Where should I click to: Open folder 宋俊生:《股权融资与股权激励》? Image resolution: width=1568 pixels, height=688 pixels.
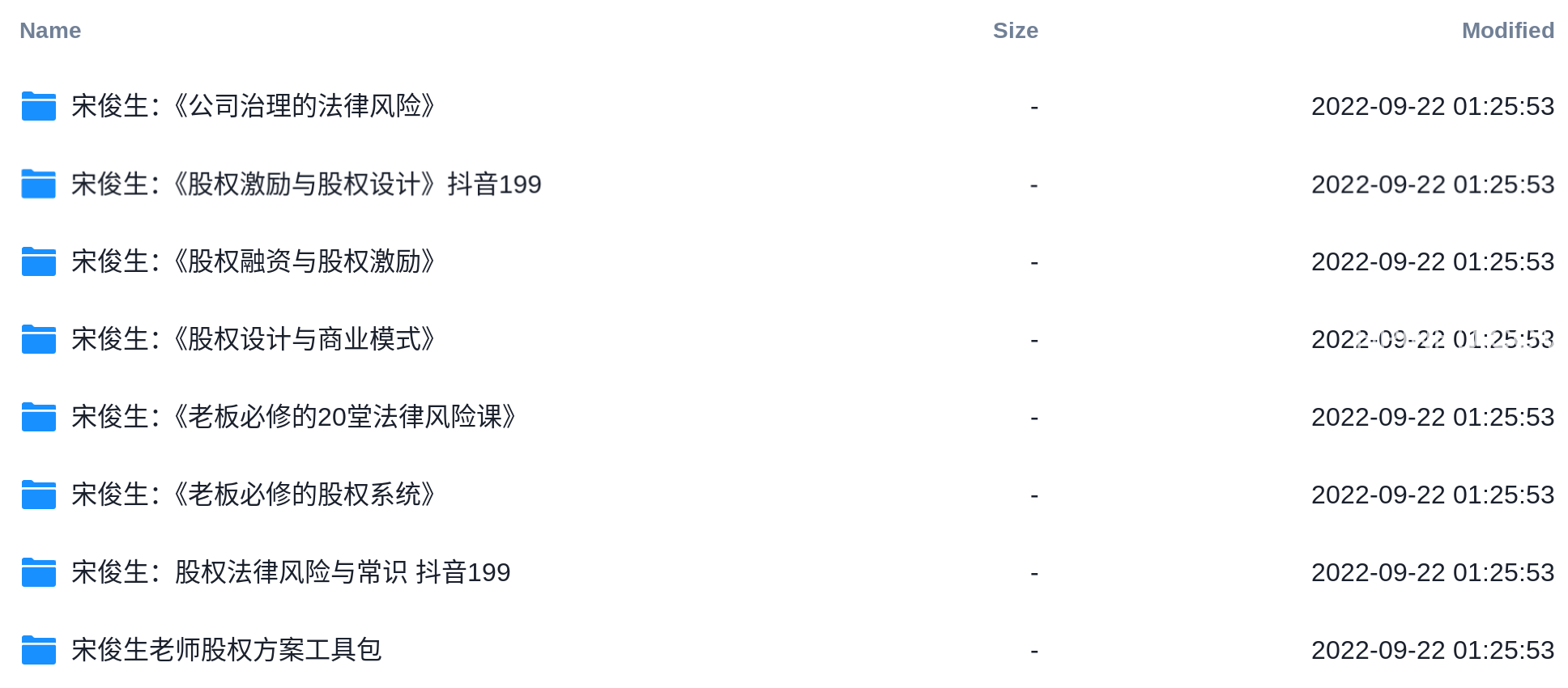pyautogui.click(x=254, y=261)
